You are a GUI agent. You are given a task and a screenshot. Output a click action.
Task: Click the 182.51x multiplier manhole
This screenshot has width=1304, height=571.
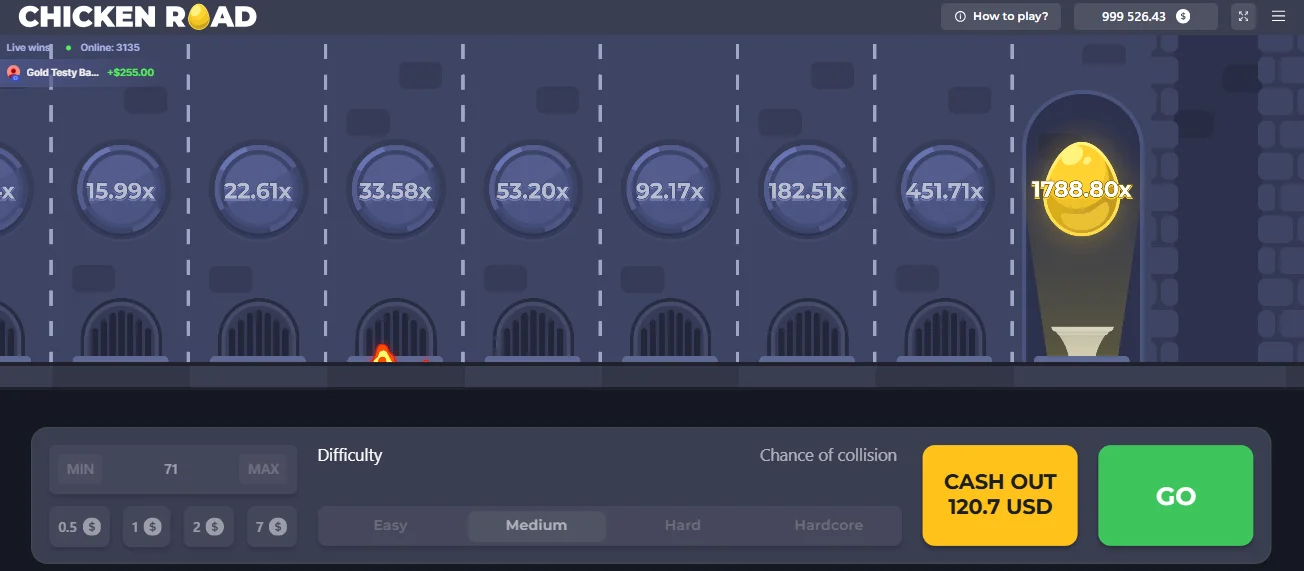click(x=807, y=190)
